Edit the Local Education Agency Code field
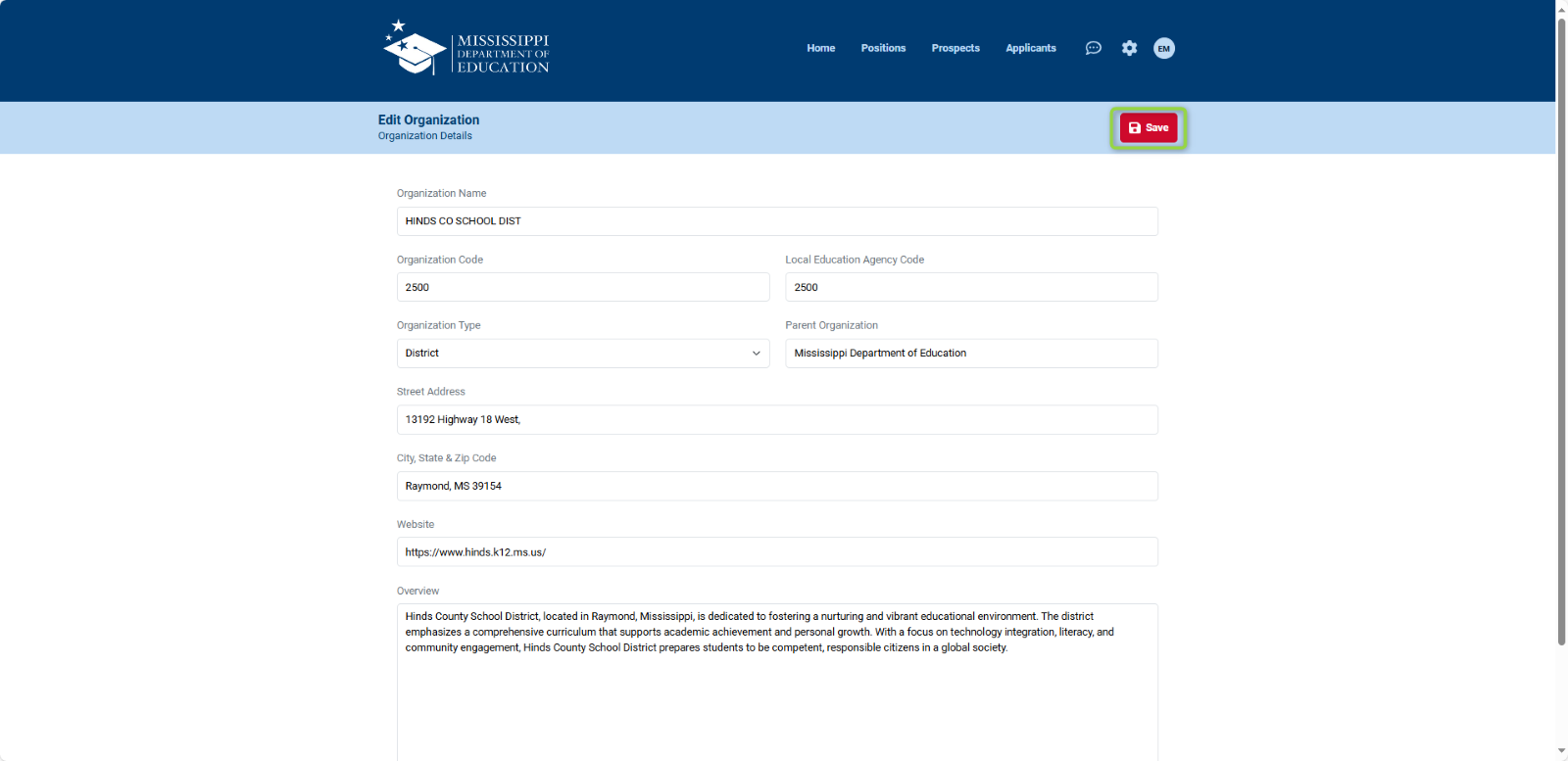This screenshot has height=761, width=1568. coord(971,287)
